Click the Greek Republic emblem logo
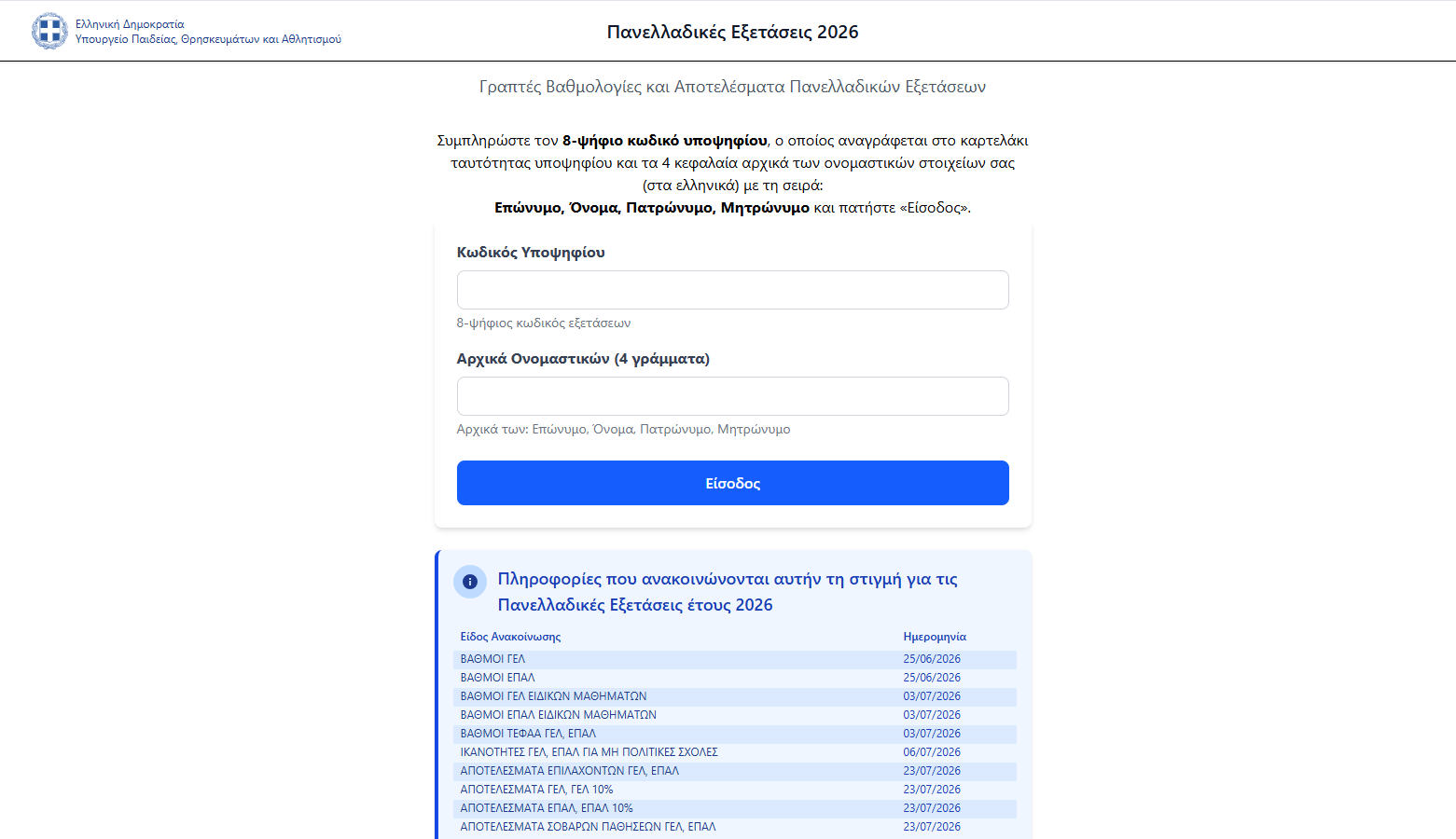 (x=49, y=31)
